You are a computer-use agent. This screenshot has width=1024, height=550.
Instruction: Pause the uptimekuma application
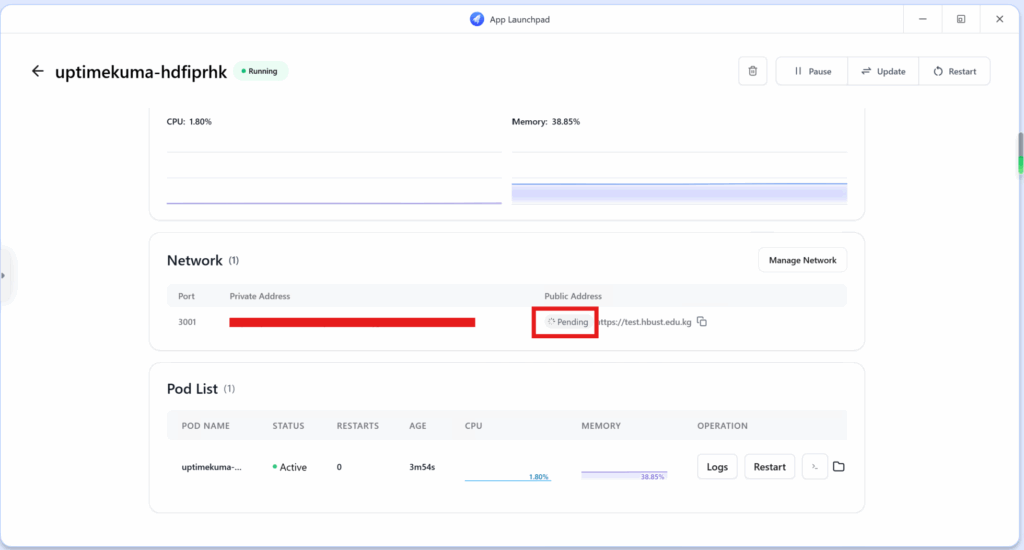[x=812, y=71]
